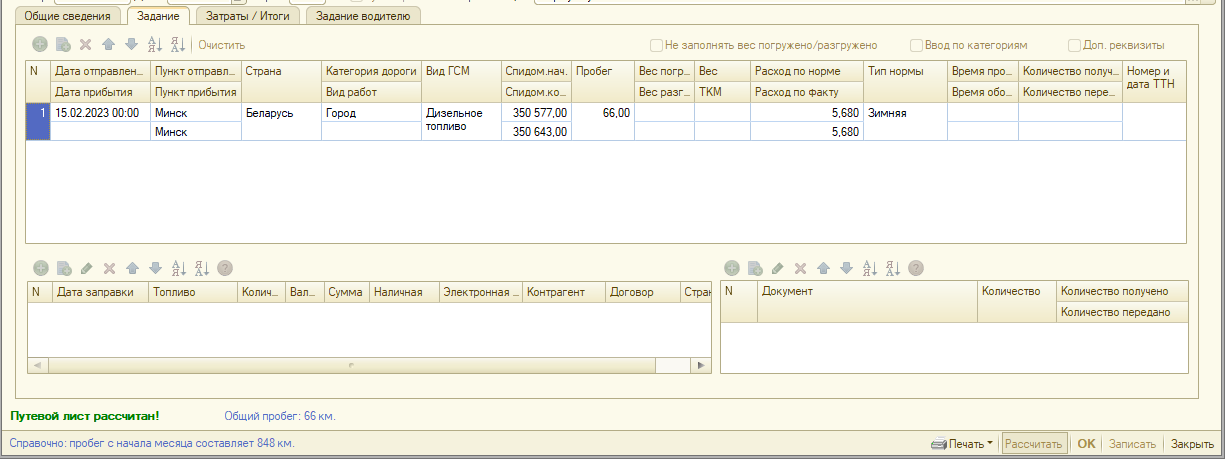Move row up in the trip table toolbar
Viewport: 1225px width, 459px height.
click(x=108, y=45)
